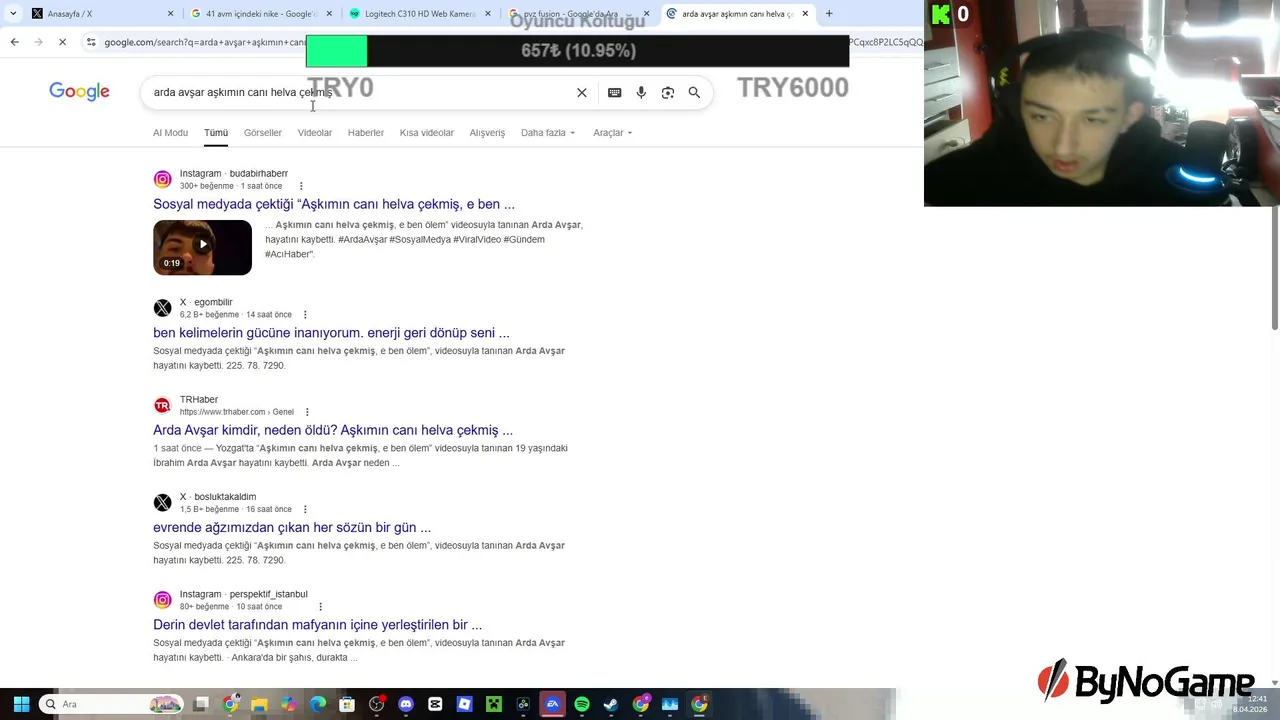
Task: Click the budabirhaberr Instagram source icon
Action: 162,180
